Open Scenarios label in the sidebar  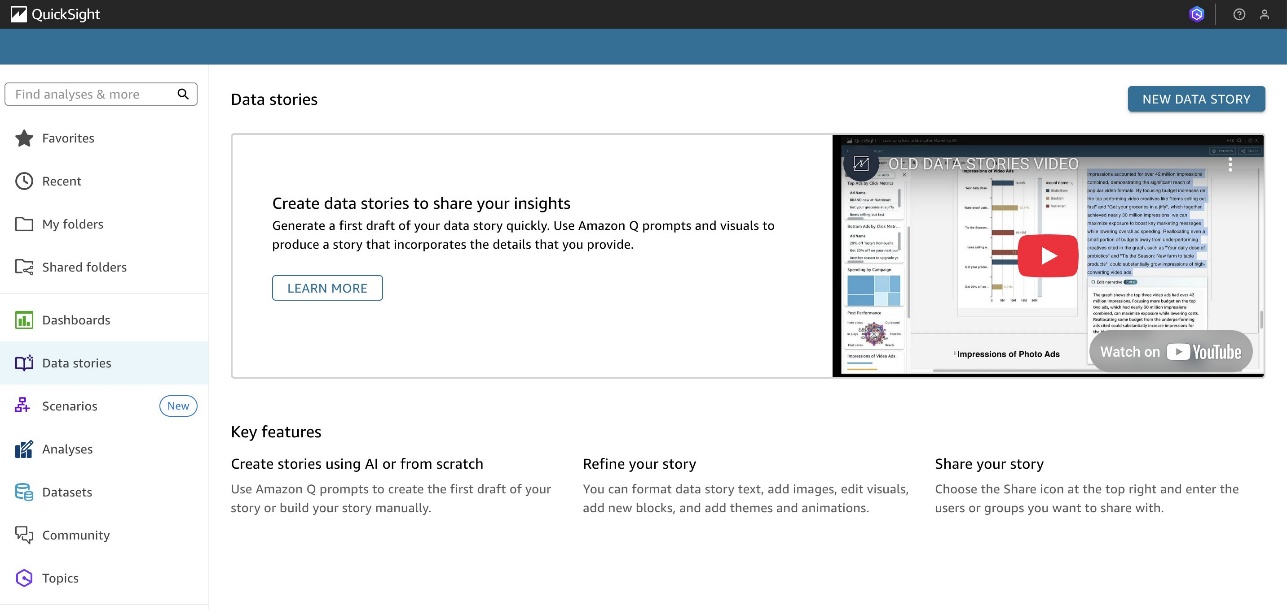tap(70, 406)
